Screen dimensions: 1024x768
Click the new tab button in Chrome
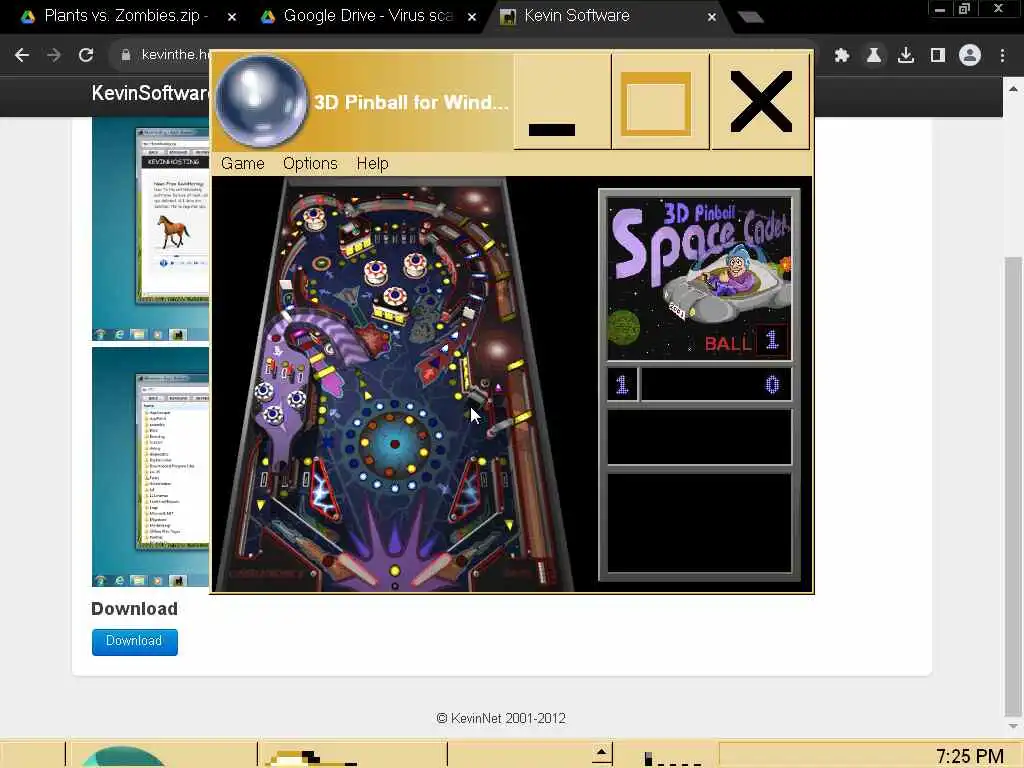[x=750, y=17]
